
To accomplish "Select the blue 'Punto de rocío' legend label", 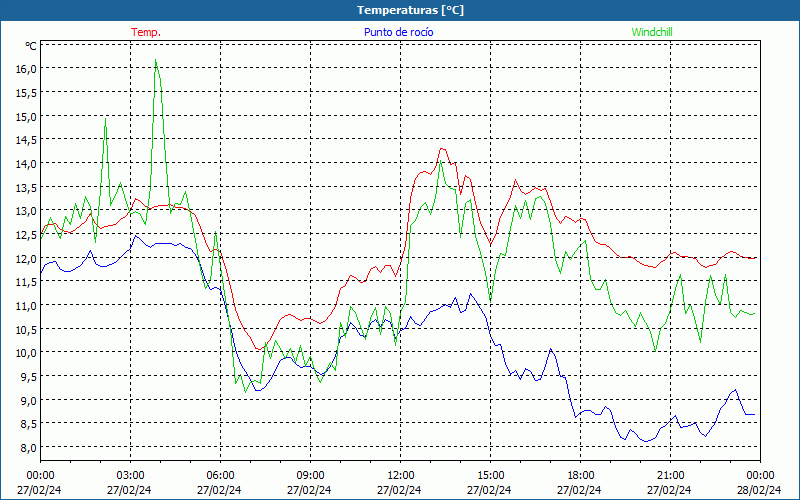I will coord(398,32).
